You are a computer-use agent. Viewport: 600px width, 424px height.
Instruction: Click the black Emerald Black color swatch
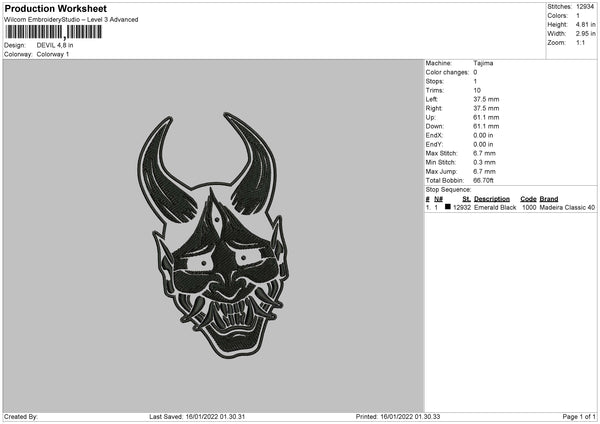tap(448, 207)
